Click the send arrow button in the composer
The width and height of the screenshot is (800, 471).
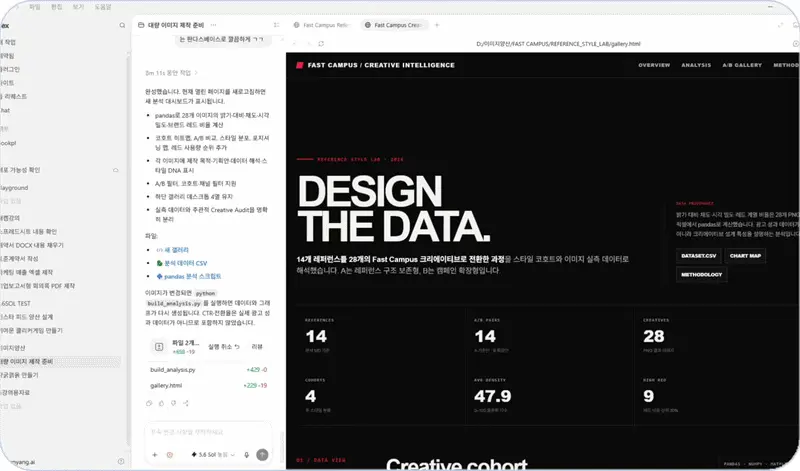pos(262,455)
